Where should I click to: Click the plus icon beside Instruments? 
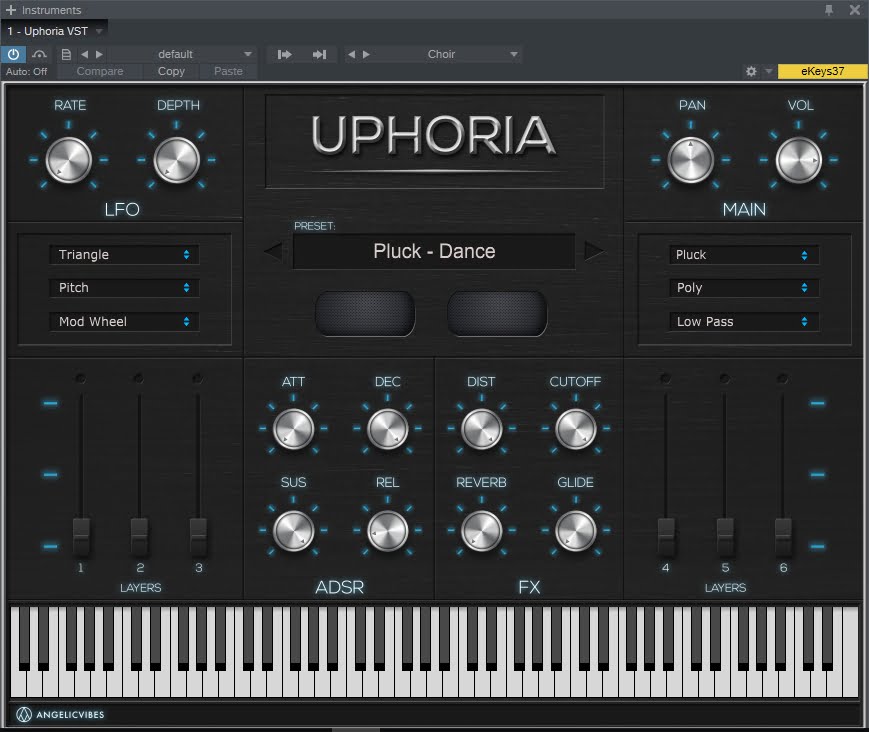coord(11,10)
